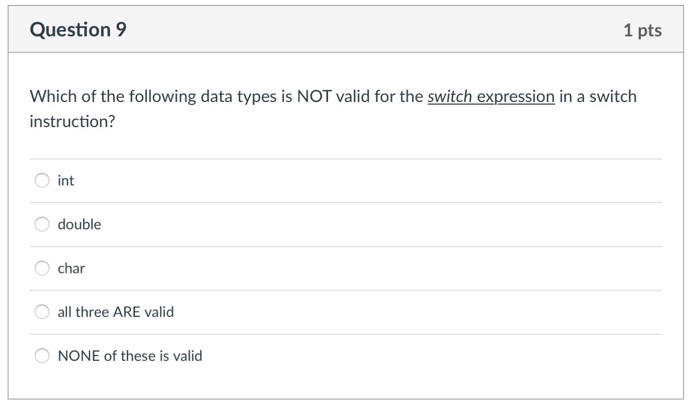Click the word "Which" starting the question

[x=52, y=97]
